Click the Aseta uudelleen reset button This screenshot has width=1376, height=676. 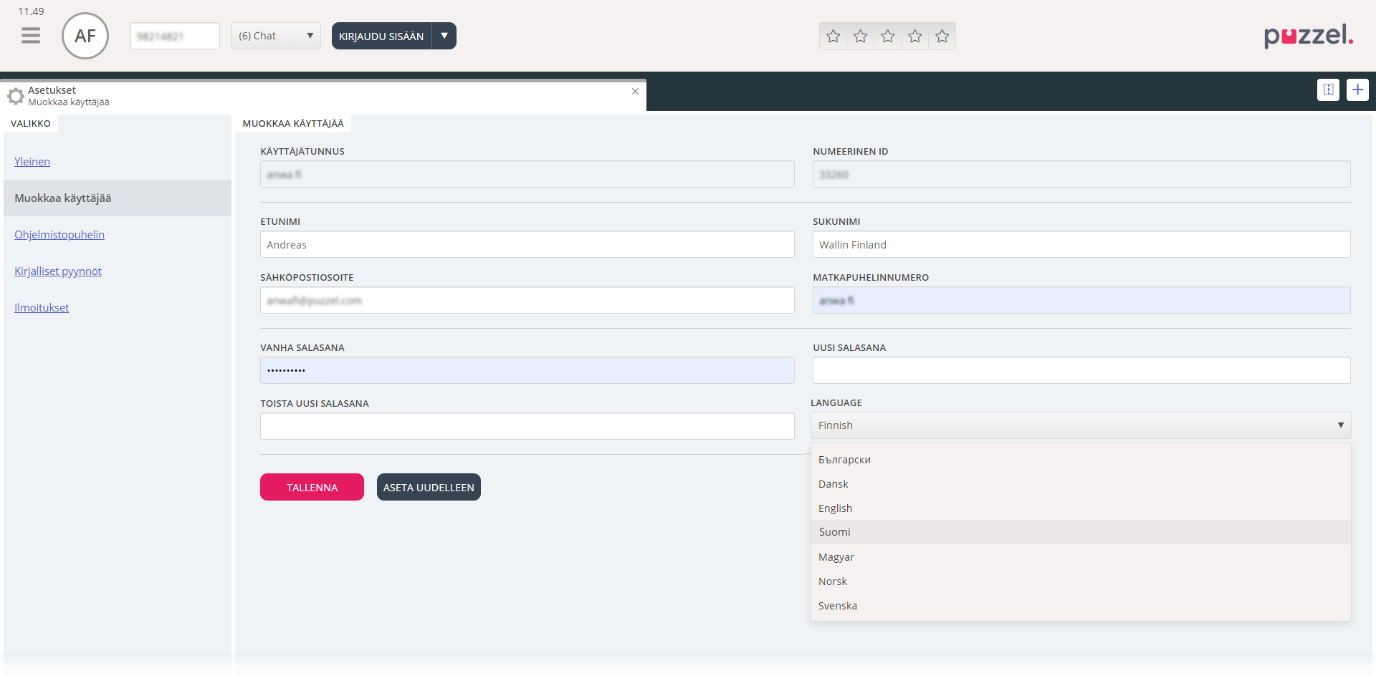[x=428, y=487]
